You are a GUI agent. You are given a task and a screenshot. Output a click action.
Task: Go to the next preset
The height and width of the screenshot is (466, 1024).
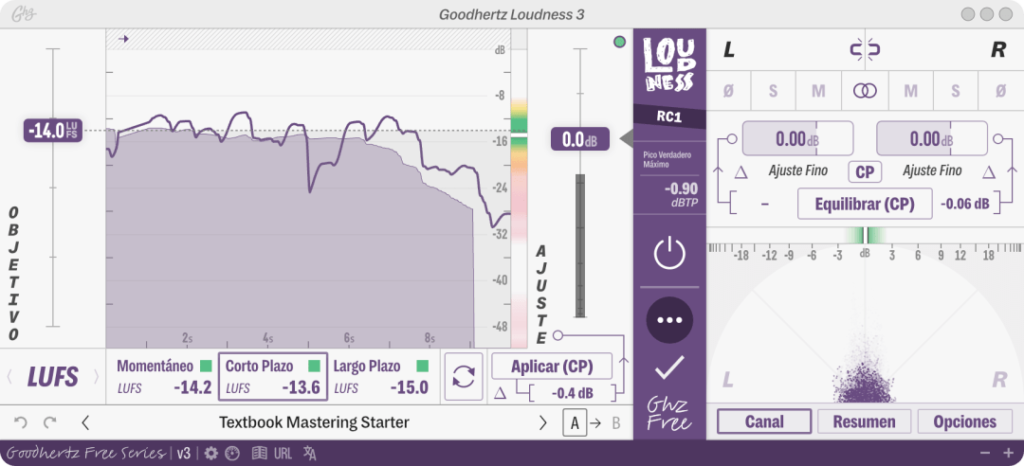(543, 423)
